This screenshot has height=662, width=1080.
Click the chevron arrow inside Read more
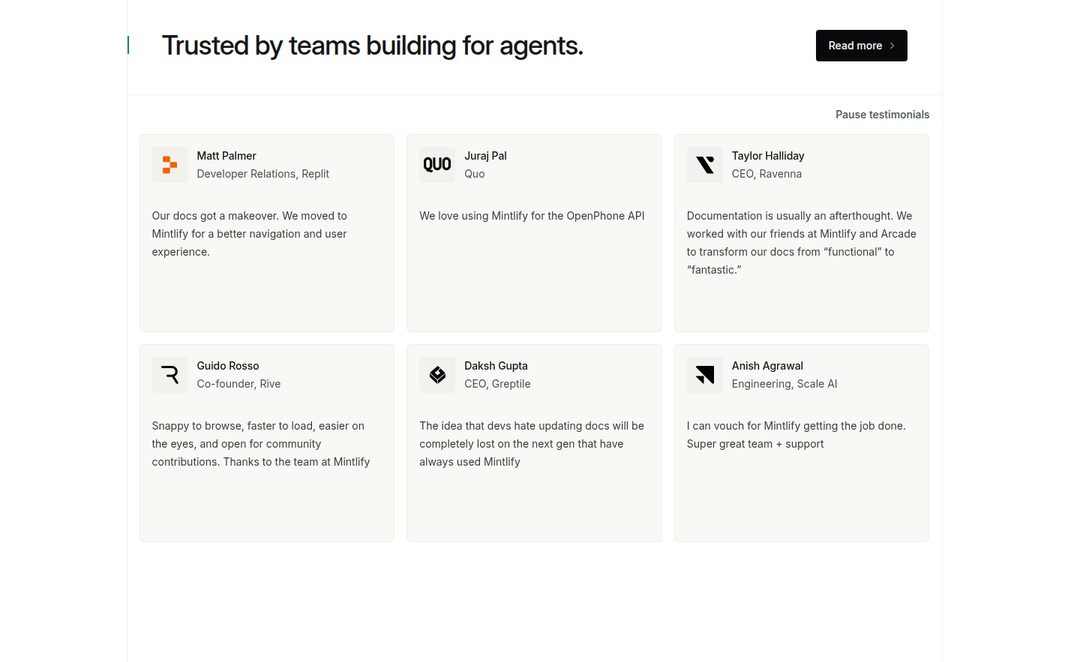[x=892, y=45]
